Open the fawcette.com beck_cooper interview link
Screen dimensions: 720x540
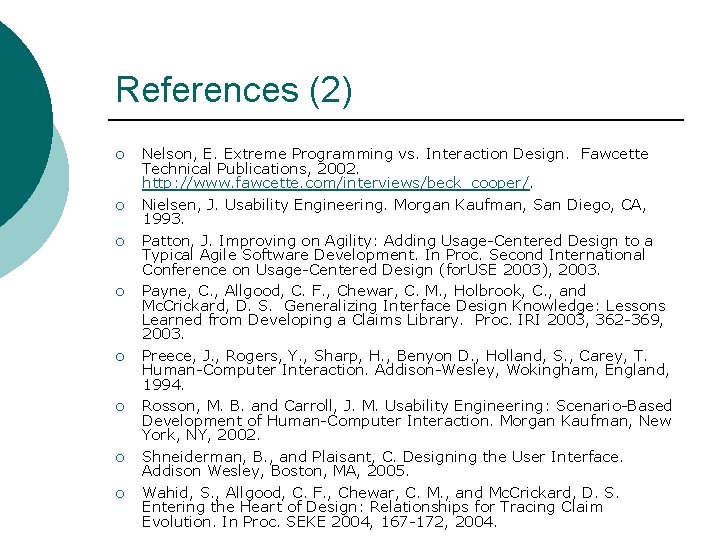tap(336, 183)
